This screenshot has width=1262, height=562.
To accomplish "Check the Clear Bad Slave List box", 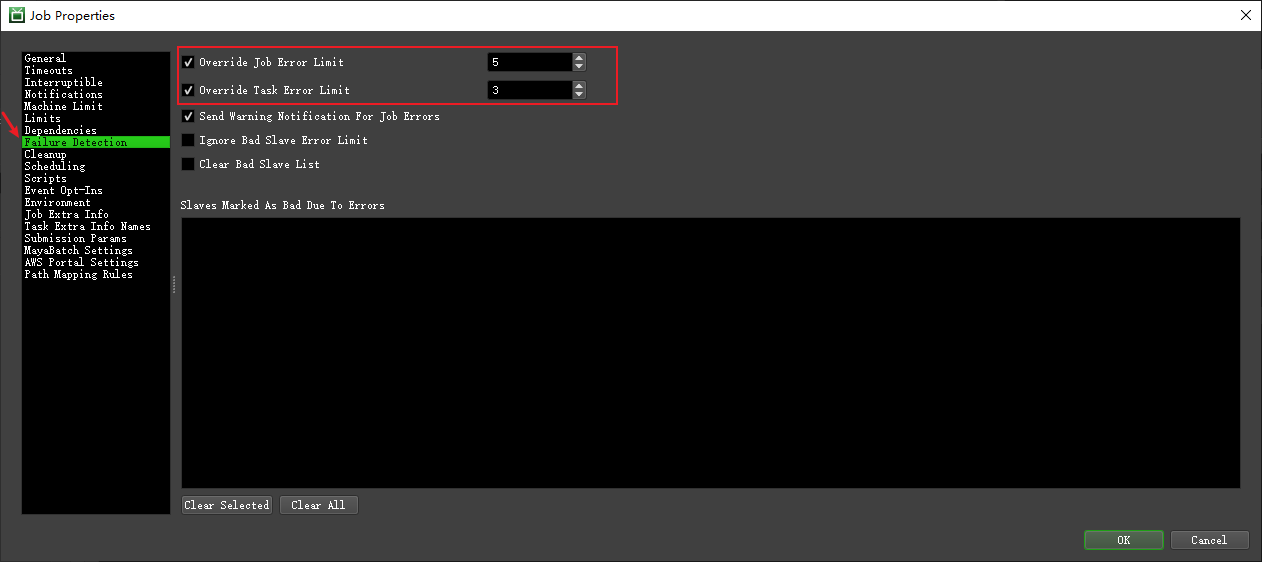I will coord(188,164).
